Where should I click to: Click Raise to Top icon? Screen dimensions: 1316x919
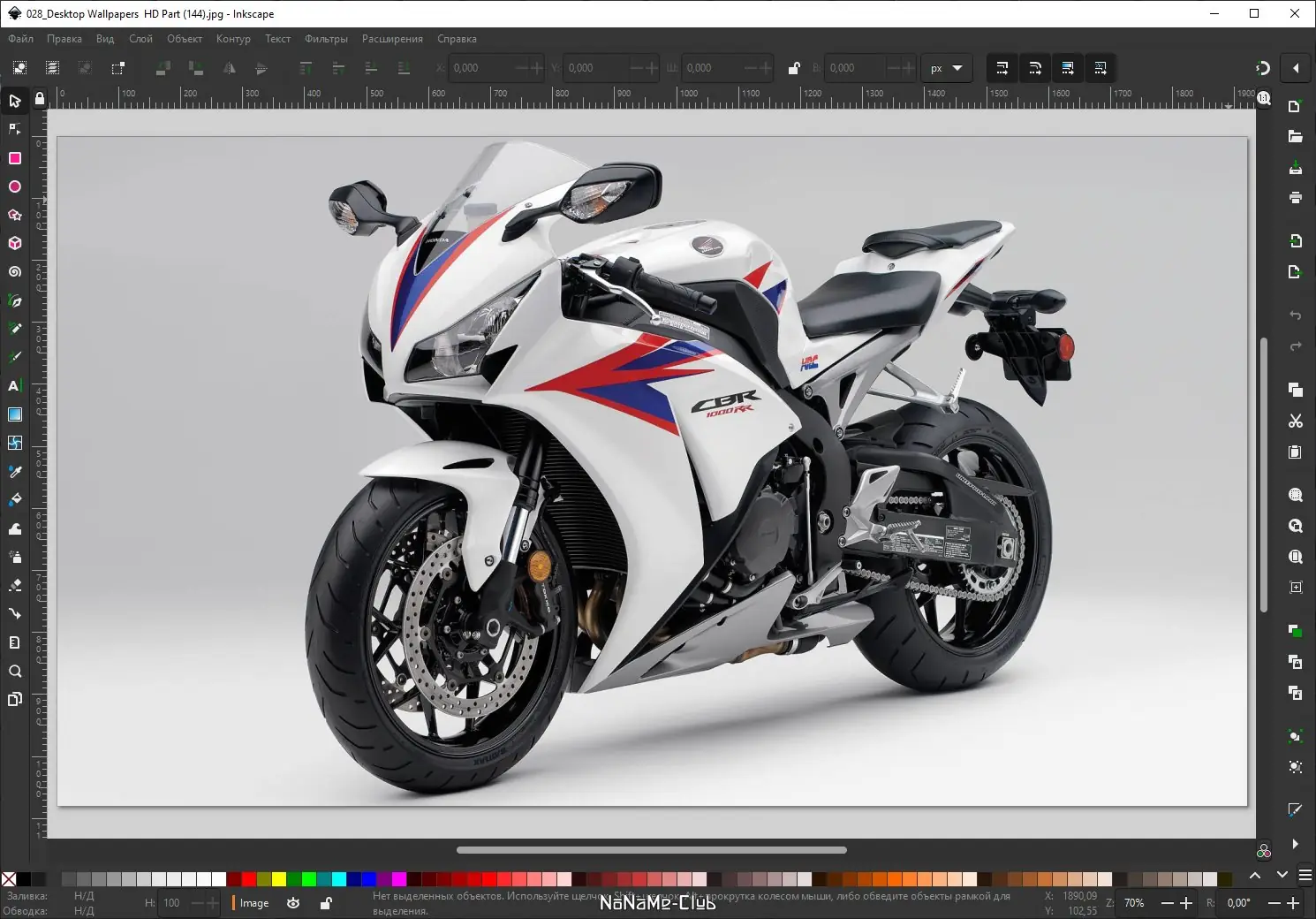pyautogui.click(x=306, y=68)
